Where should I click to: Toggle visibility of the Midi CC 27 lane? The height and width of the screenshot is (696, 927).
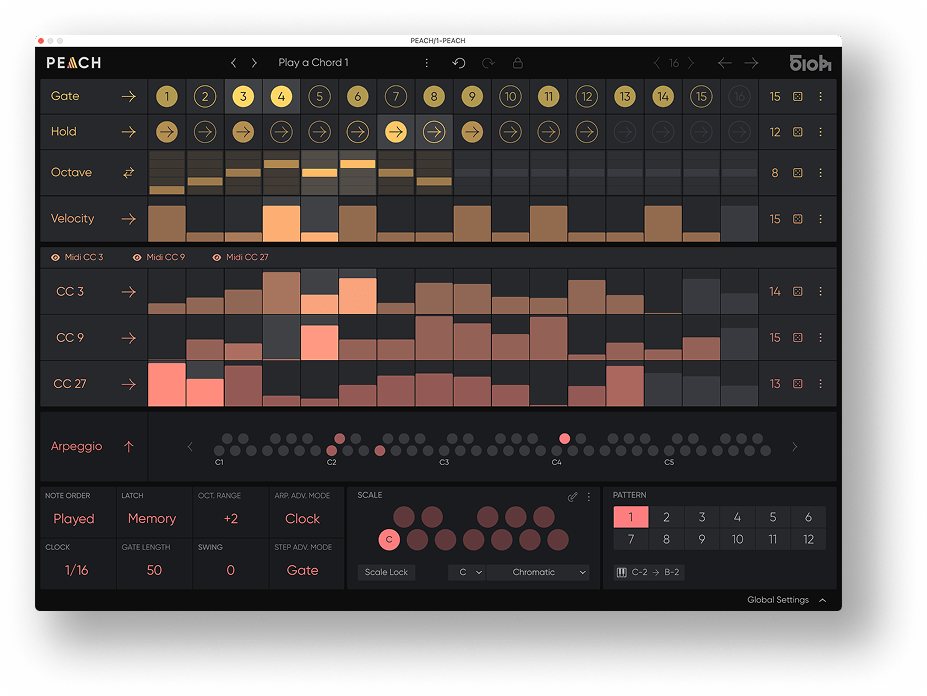tap(217, 257)
